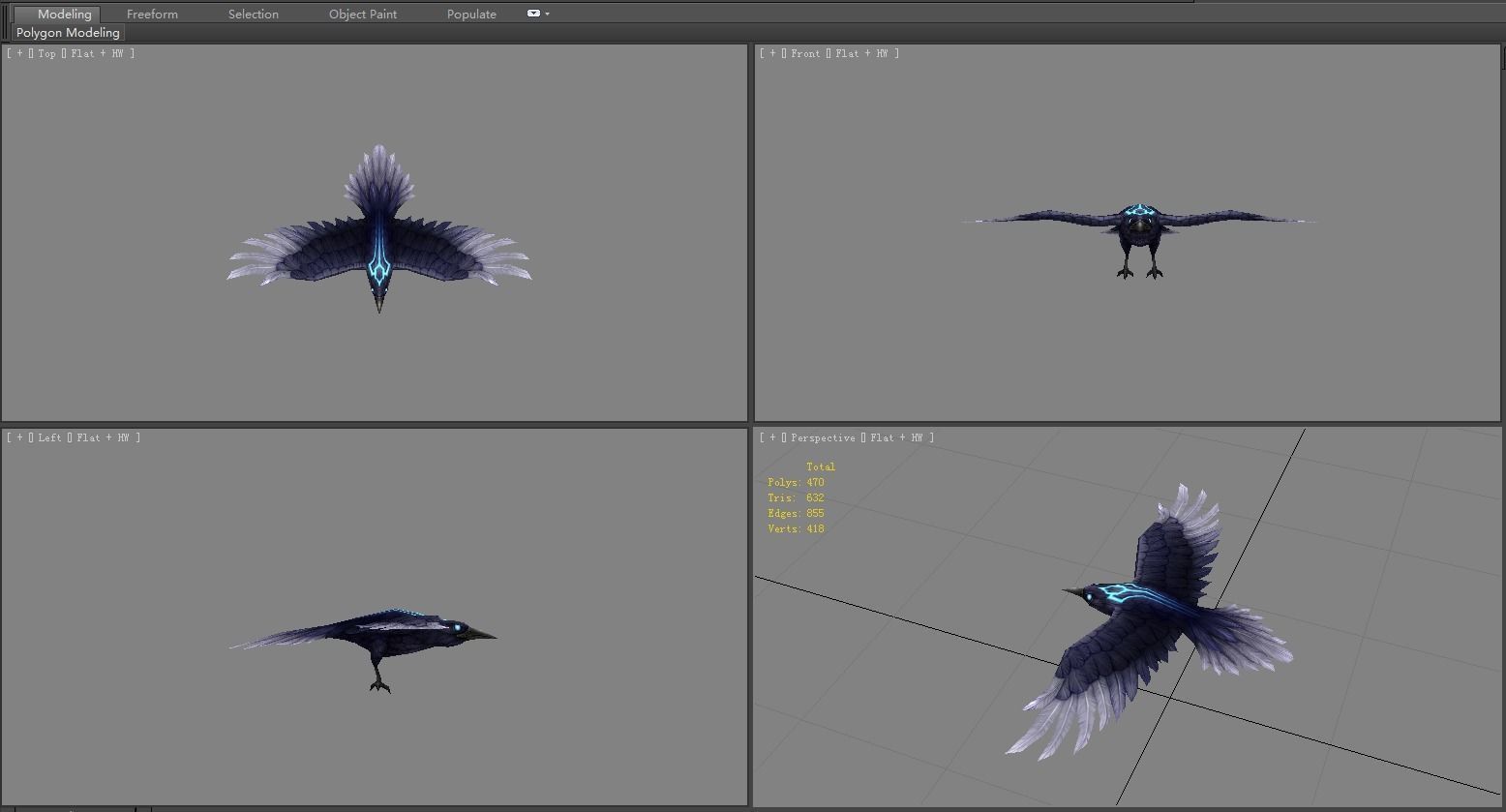Open Left viewport Flat + HW shading menu
The image size is (1506, 812).
pos(103,438)
